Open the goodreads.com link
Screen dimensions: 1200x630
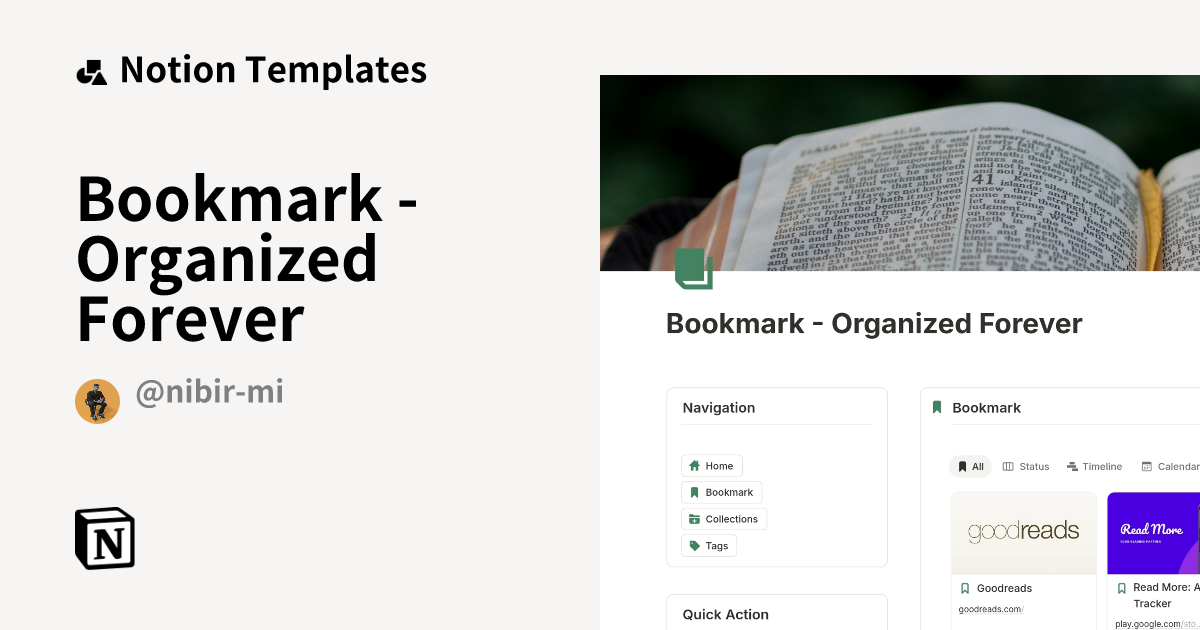pos(991,609)
